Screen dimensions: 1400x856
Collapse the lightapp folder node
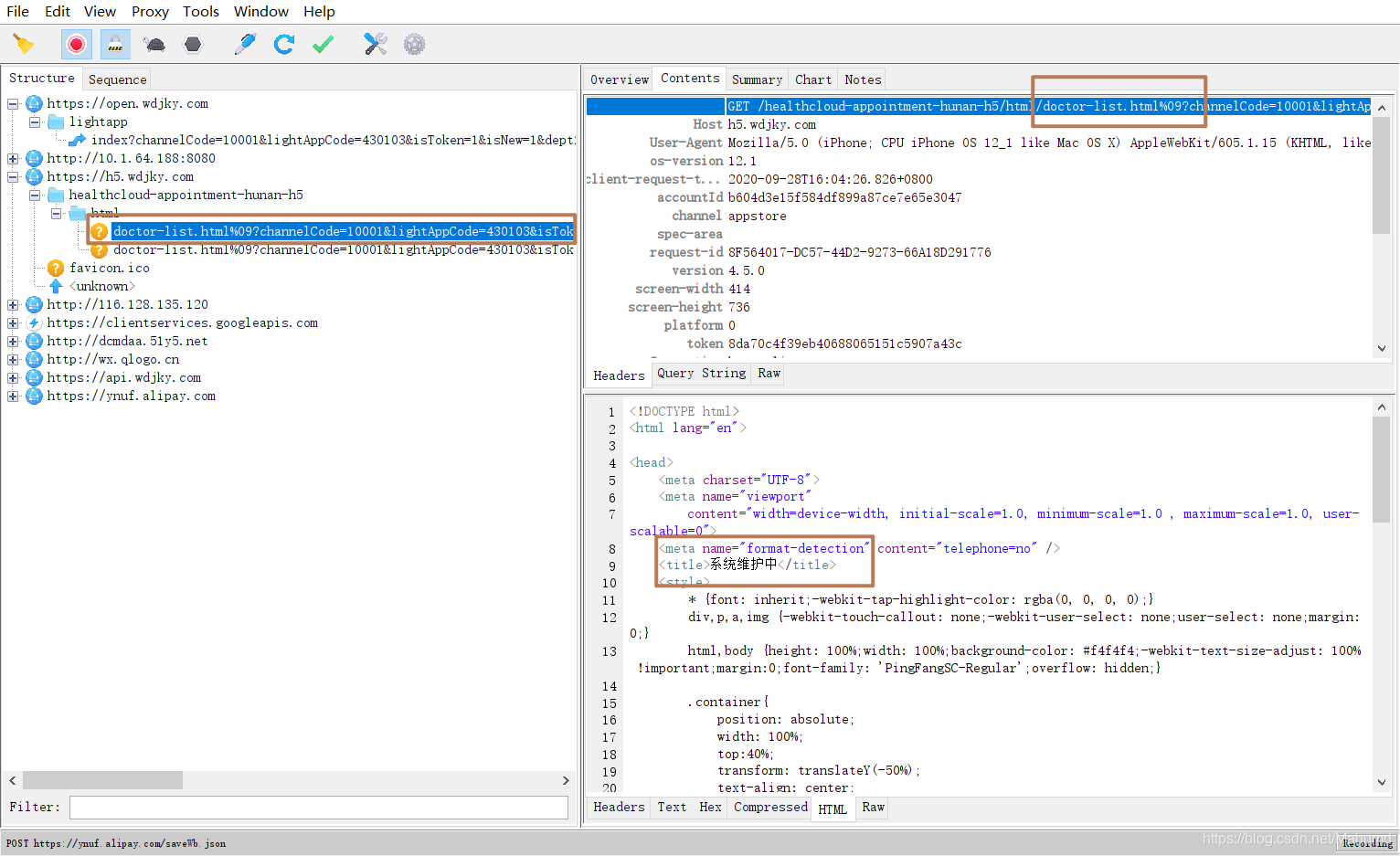pyautogui.click(x=35, y=122)
